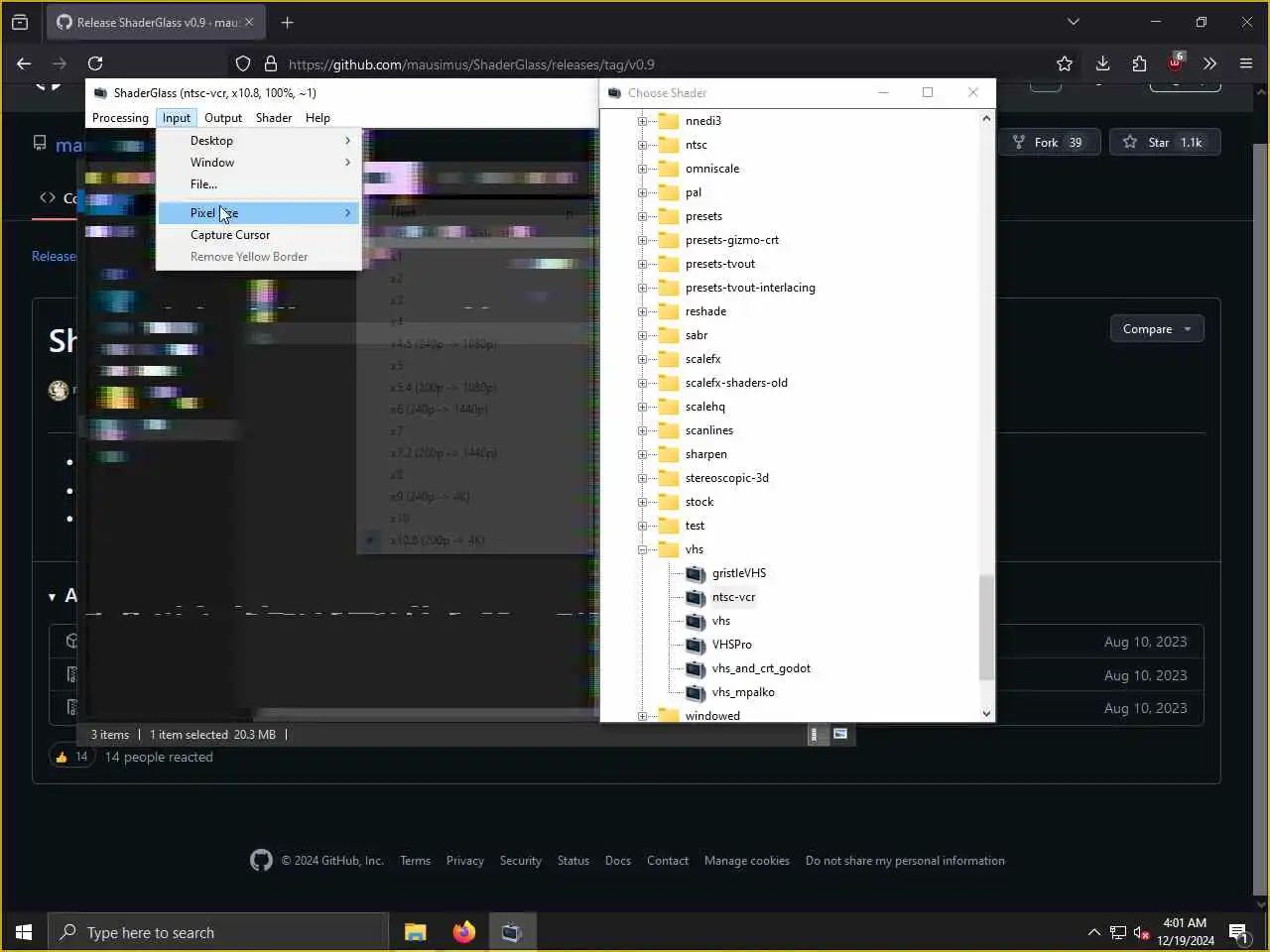Click the scanlines folder icon
The image size is (1270, 952).
(669, 430)
